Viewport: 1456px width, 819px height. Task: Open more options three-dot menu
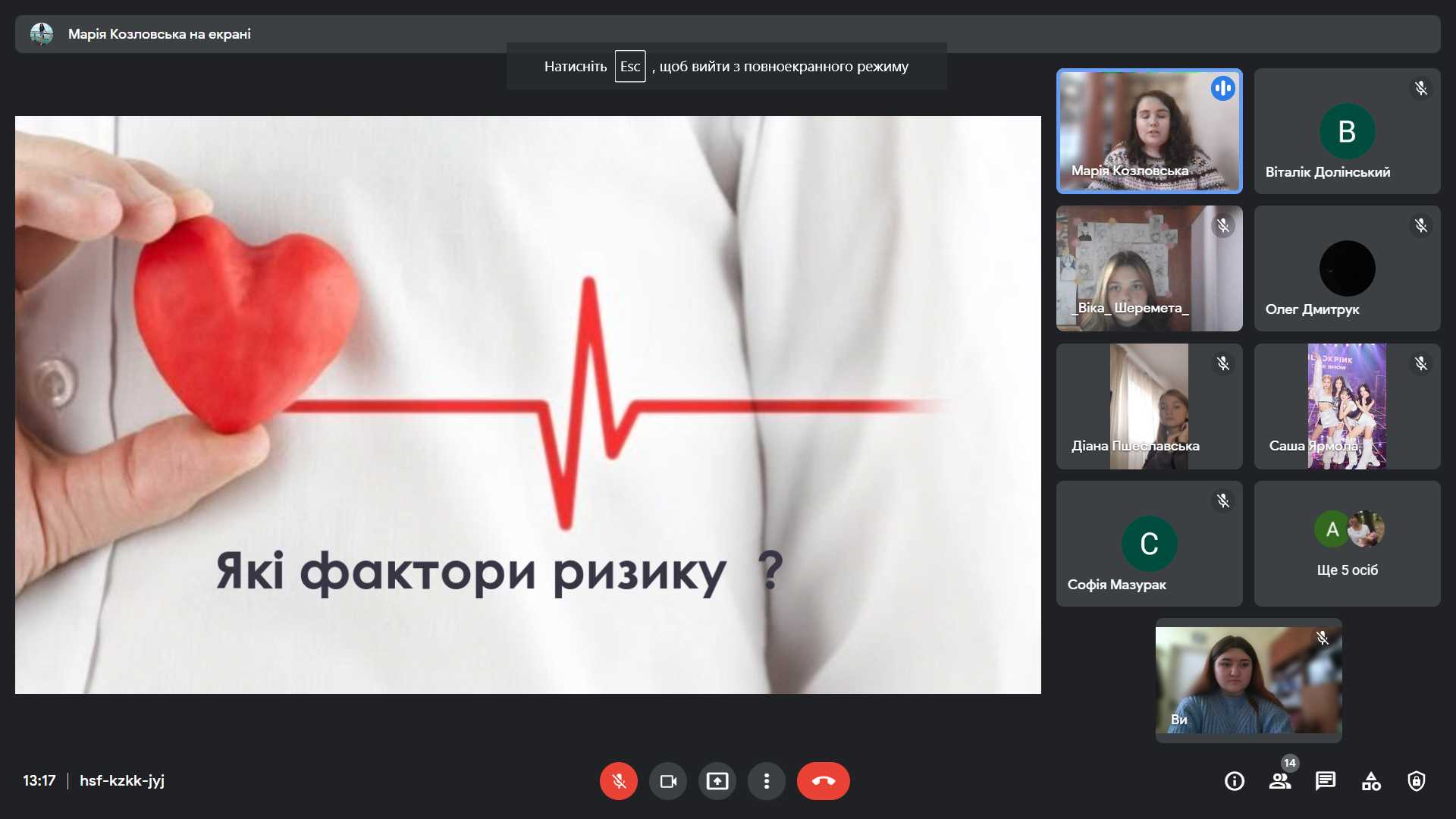click(766, 781)
